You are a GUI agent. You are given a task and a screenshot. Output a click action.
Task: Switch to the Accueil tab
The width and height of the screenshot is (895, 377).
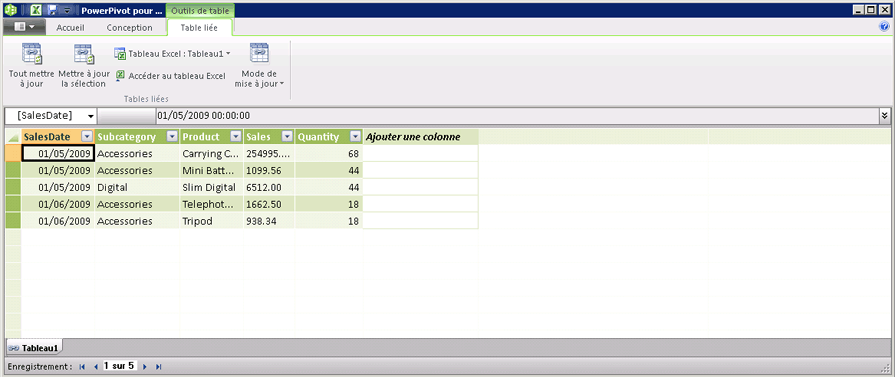70,27
